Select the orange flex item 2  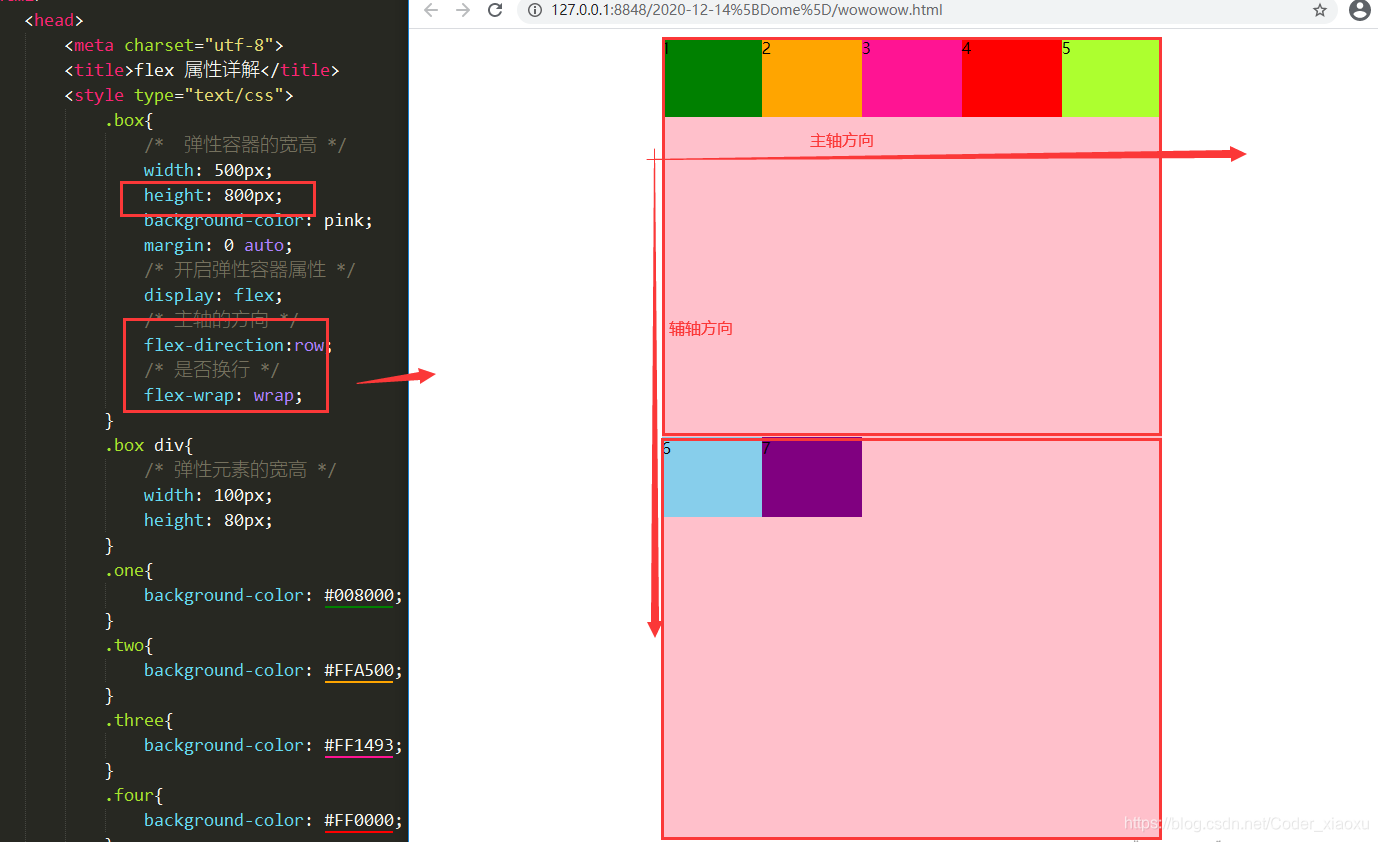(812, 79)
